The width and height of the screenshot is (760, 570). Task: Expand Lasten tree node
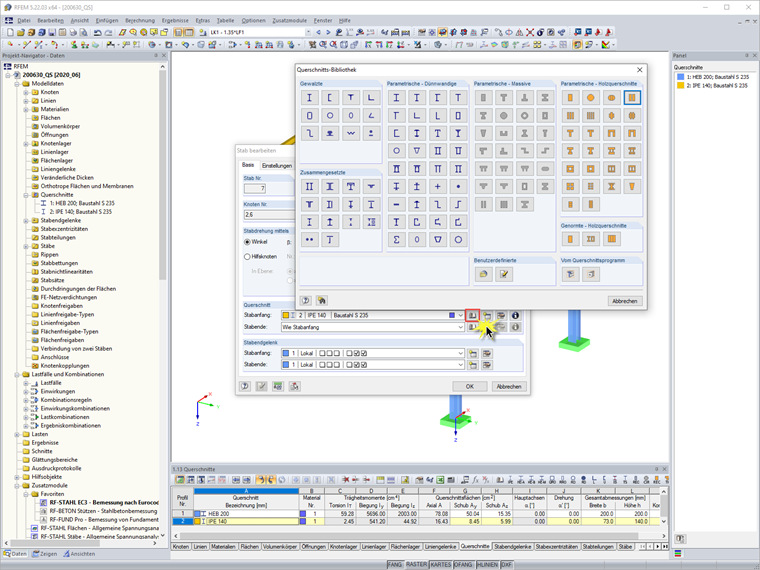tap(17, 434)
